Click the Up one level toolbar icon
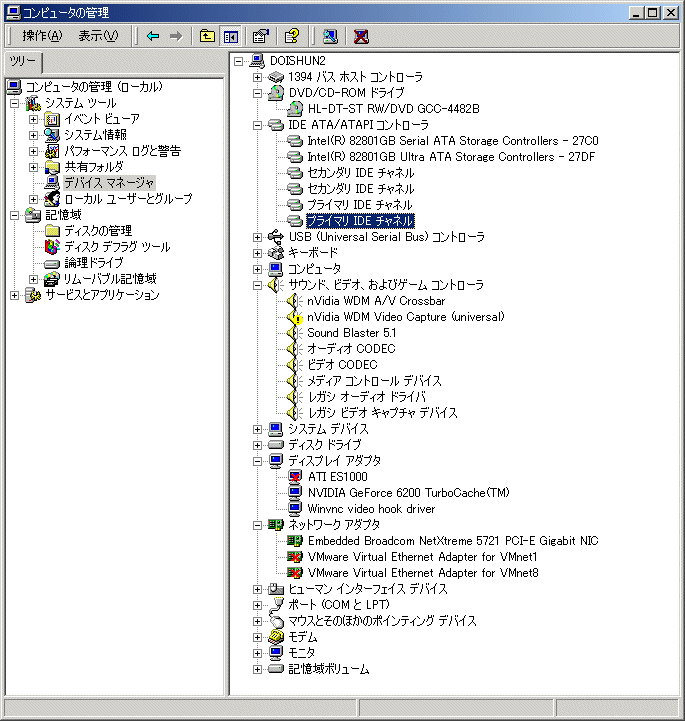The image size is (685, 721). (207, 37)
